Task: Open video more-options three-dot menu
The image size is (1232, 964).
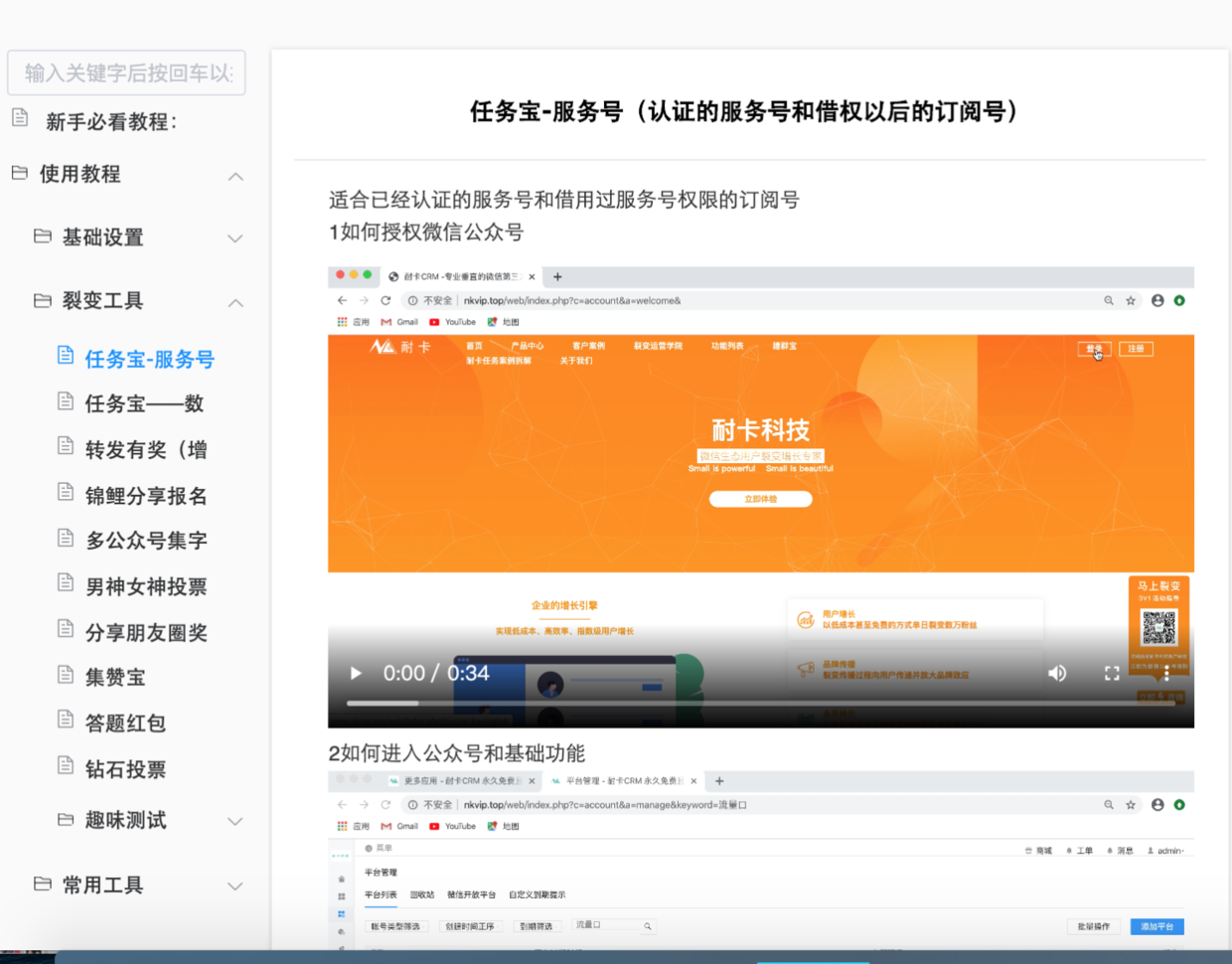Action: pos(1166,673)
